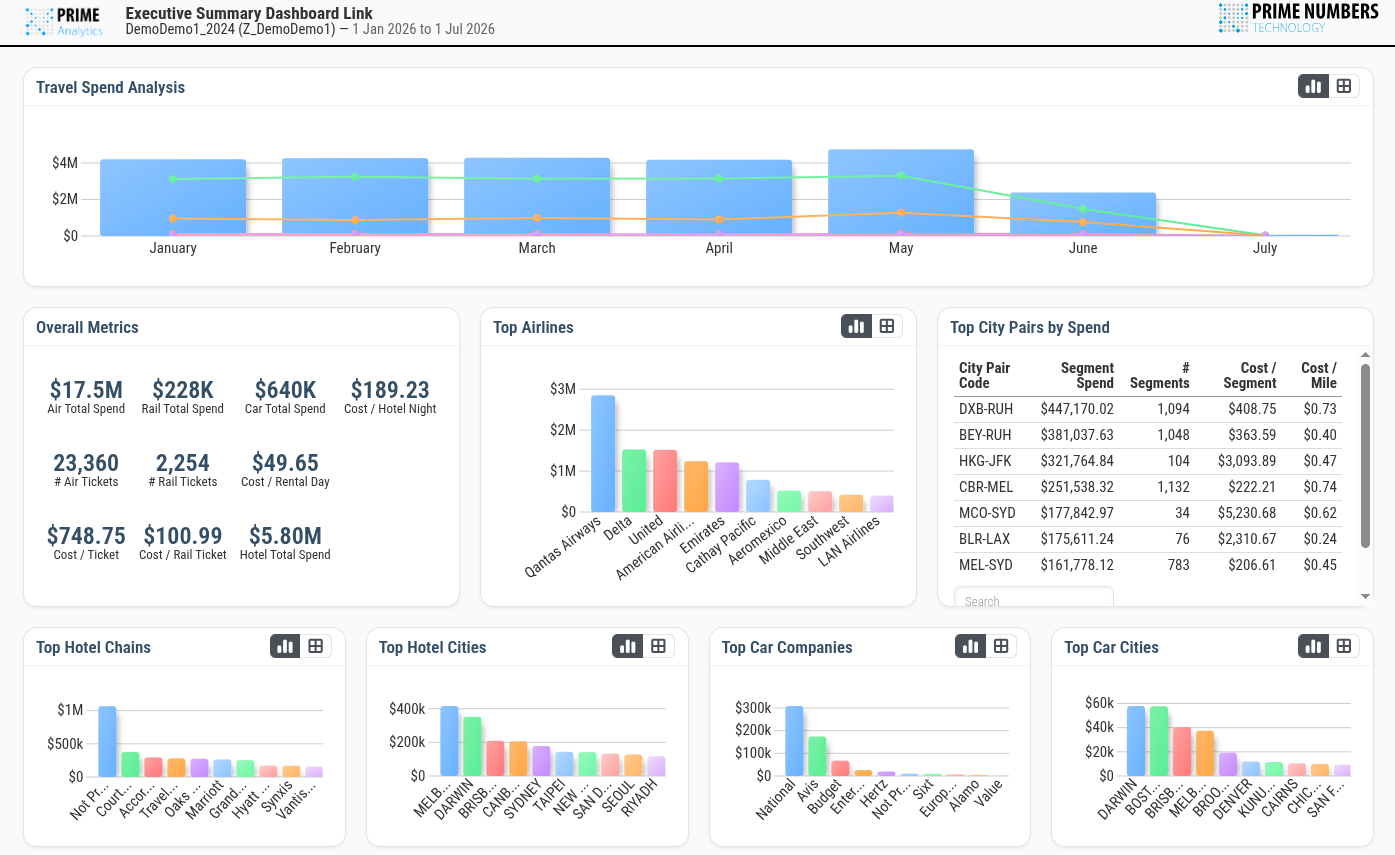Image resolution: width=1395 pixels, height=855 pixels.
Task: Sort by Segment Spend column header
Action: (x=1087, y=375)
